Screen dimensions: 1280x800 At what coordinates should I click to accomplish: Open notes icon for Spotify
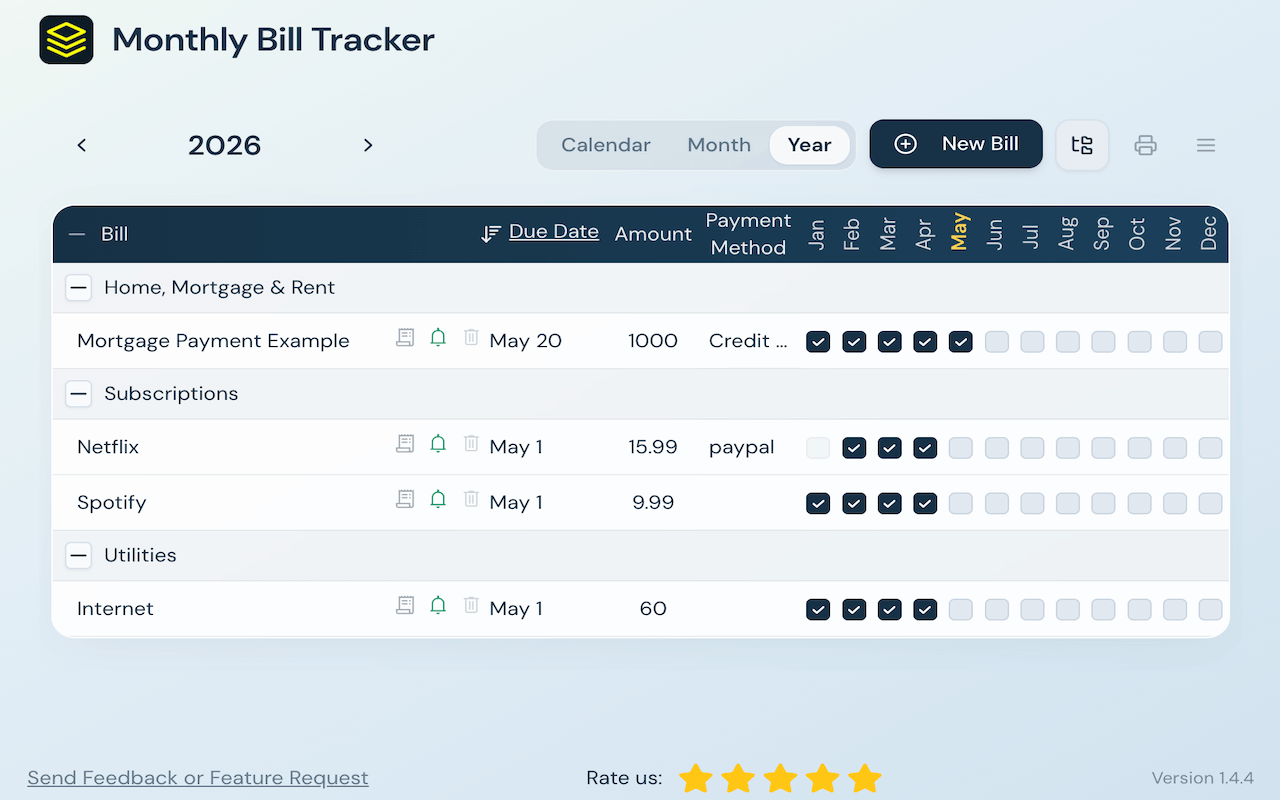pos(405,499)
